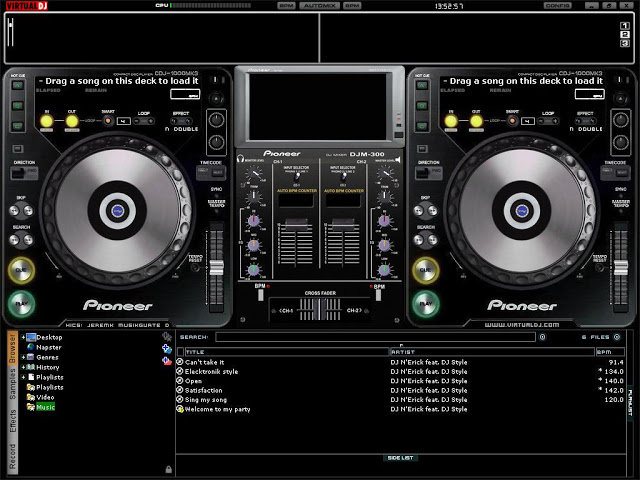The image size is (640, 480).
Task: Focus the SEARCH input field
Action: [x=375, y=337]
